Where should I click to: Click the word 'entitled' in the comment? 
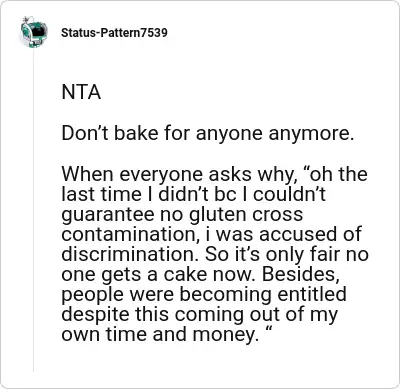click(x=312, y=294)
